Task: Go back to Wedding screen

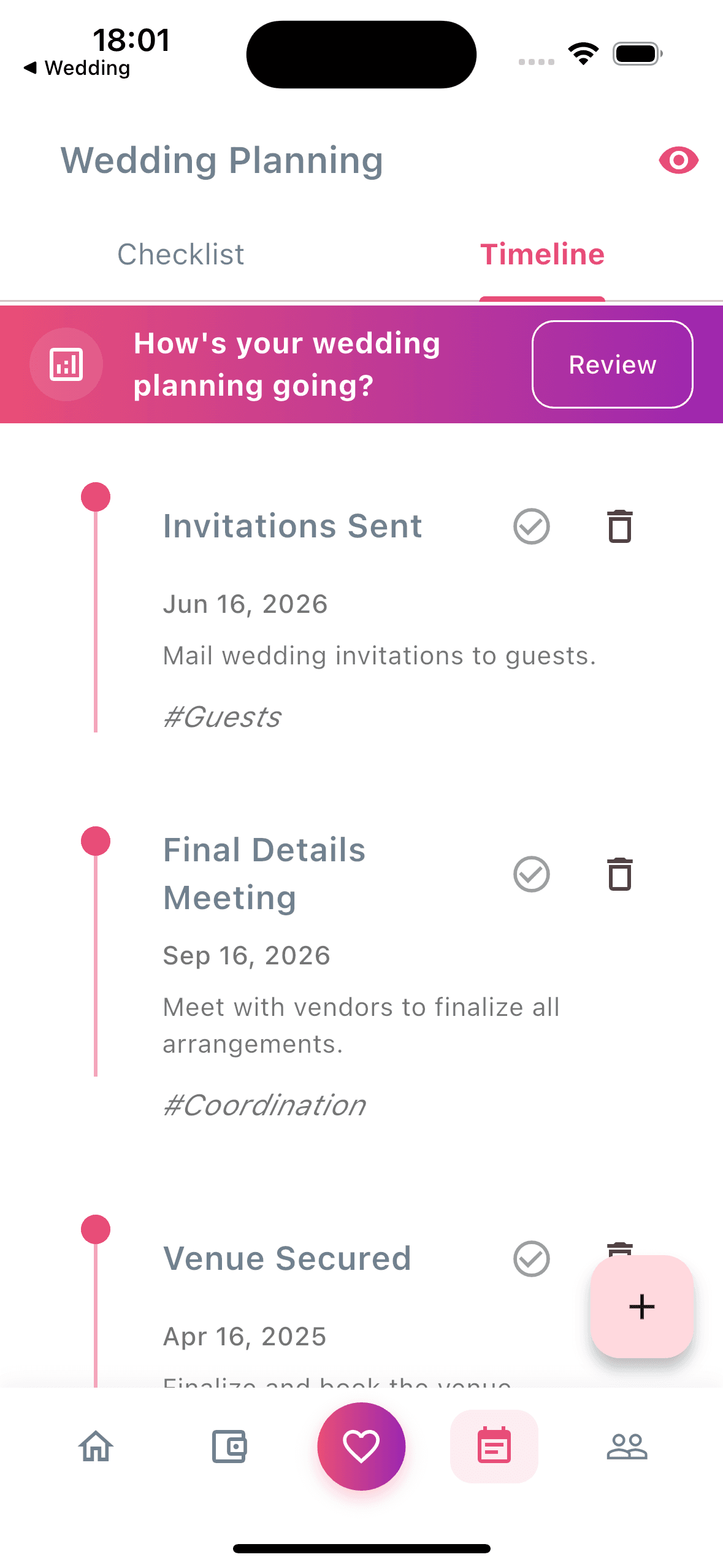Action: click(77, 67)
